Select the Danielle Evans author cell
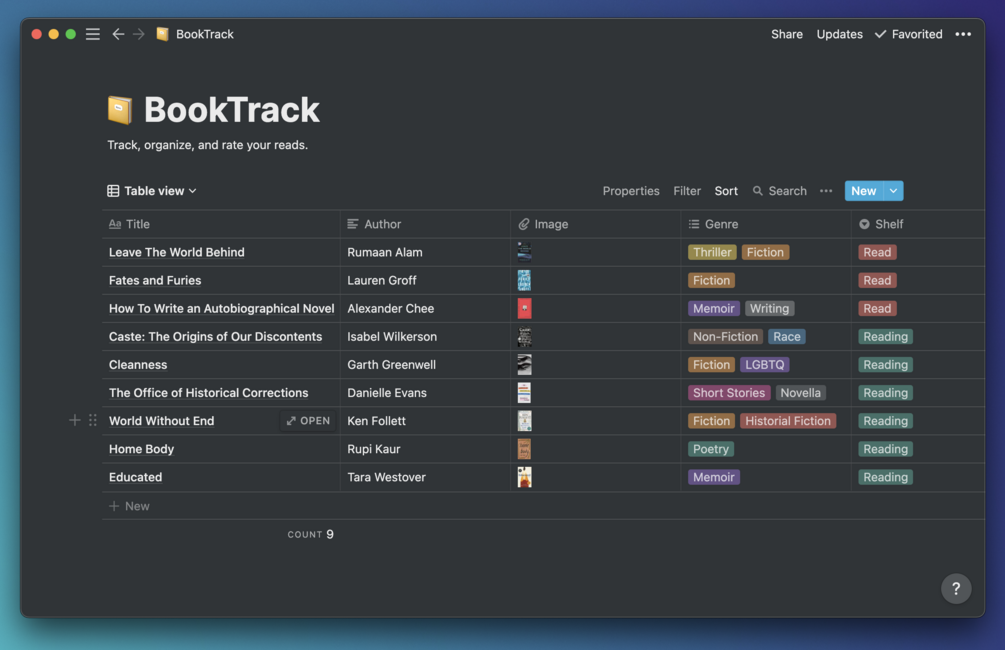Screen dimensions: 1005x650 point(425,393)
